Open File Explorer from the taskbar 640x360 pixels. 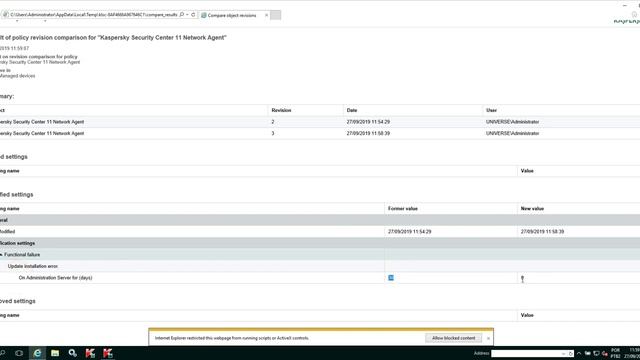click(x=55, y=353)
